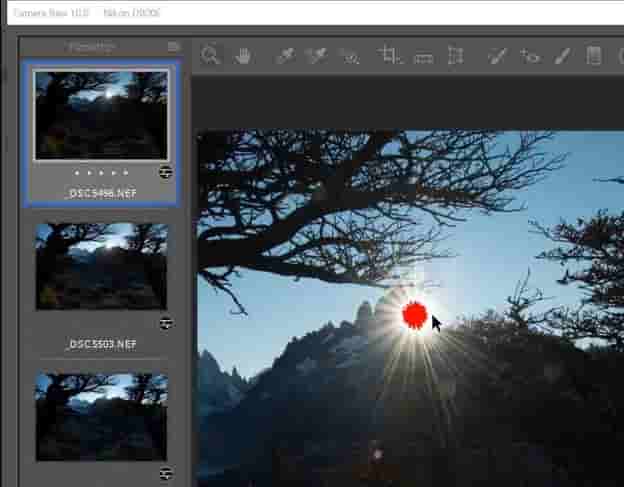Click settings badge under _DSC5503.NEF thumbnail
624x487 pixels.
[166, 323]
